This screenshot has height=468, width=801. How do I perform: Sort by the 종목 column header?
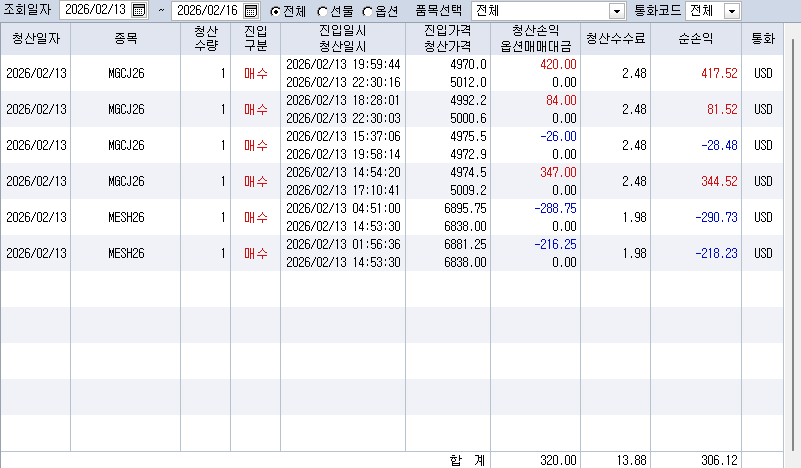point(126,39)
